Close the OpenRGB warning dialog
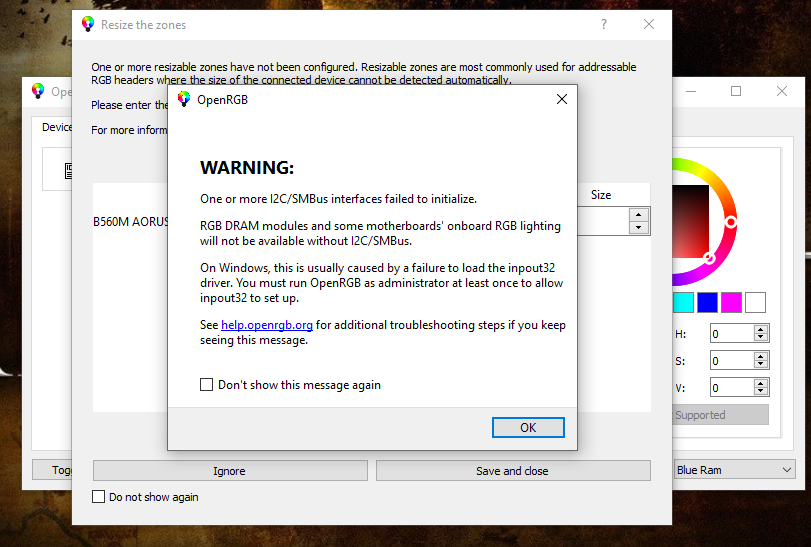 562,99
